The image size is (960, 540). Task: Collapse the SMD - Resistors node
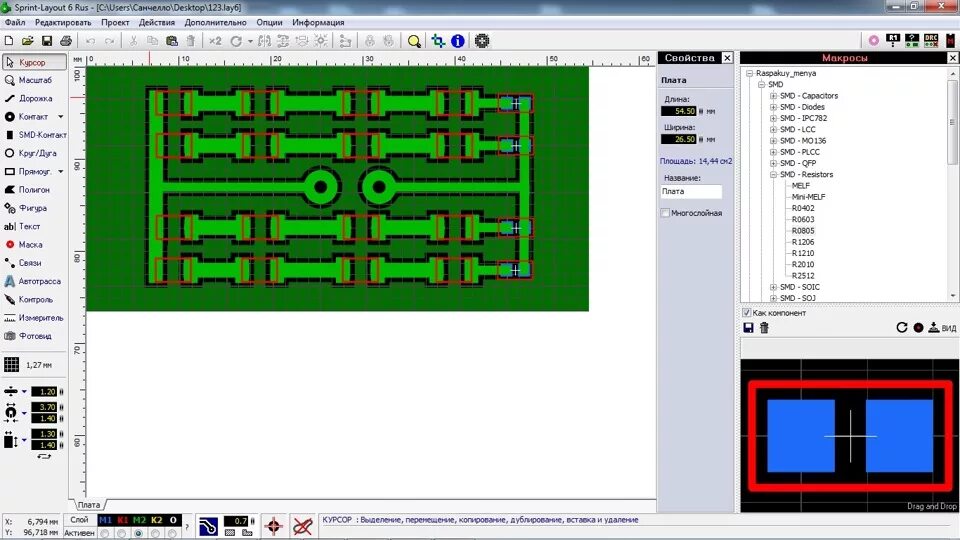pos(773,174)
